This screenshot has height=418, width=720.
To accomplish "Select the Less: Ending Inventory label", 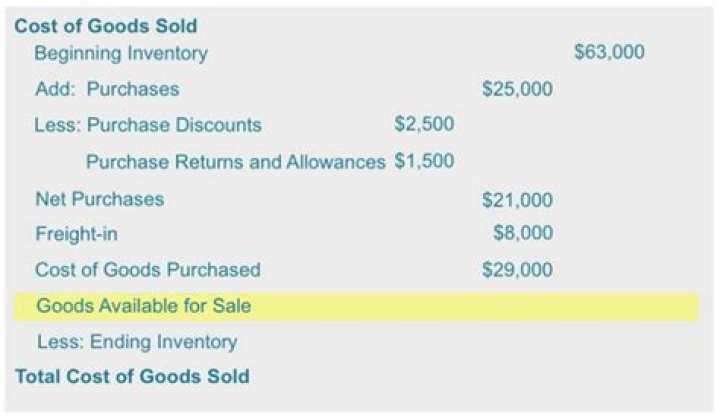I will (137, 342).
